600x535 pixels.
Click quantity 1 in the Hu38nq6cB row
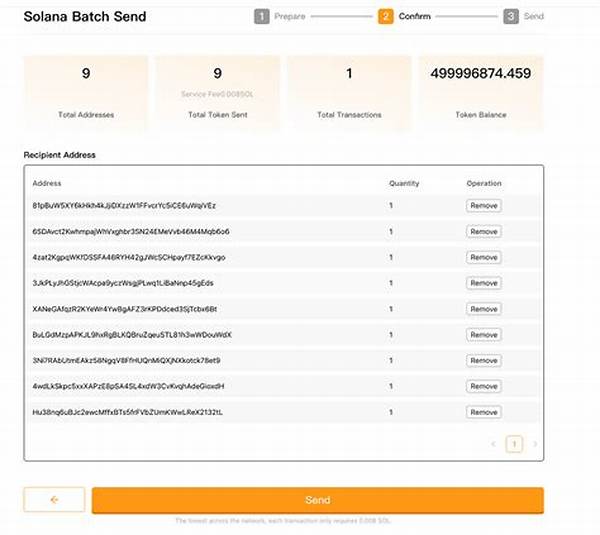(391, 412)
